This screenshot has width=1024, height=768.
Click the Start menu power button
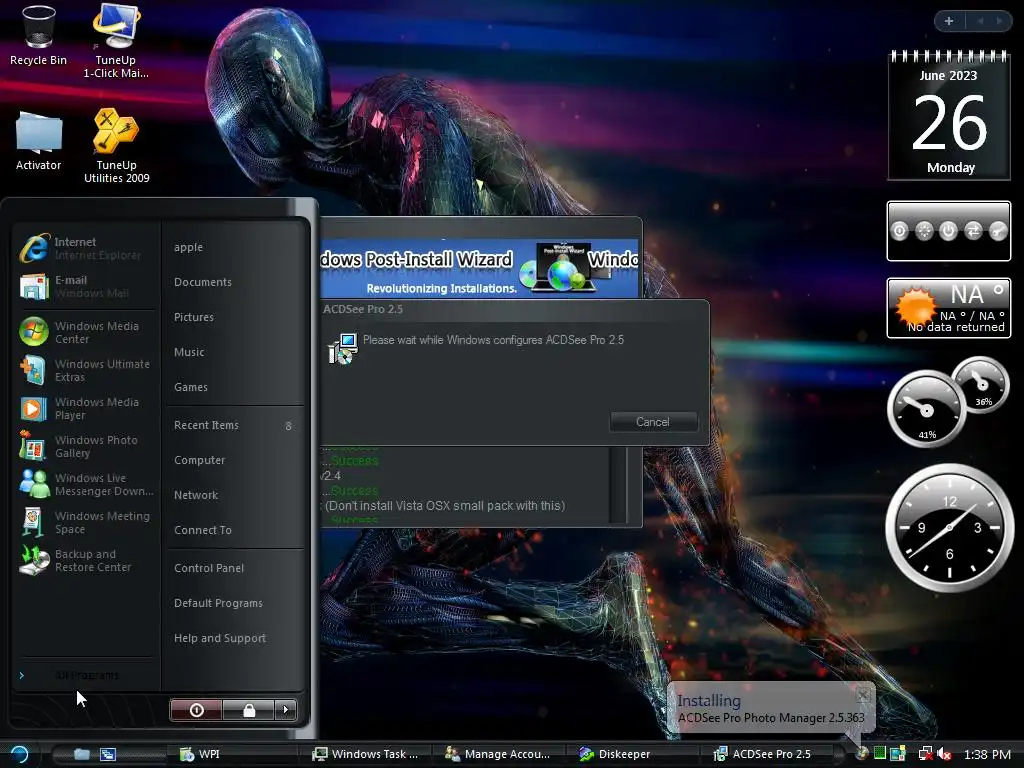tap(196, 710)
